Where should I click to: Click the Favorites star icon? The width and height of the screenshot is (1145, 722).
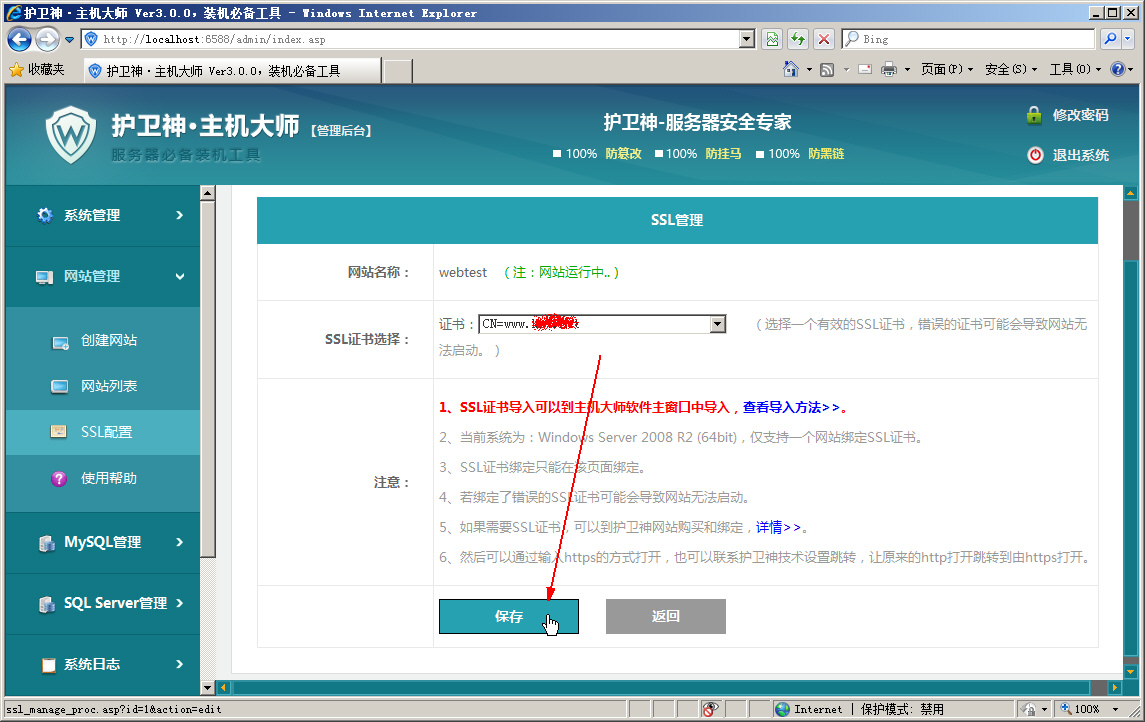coord(16,69)
